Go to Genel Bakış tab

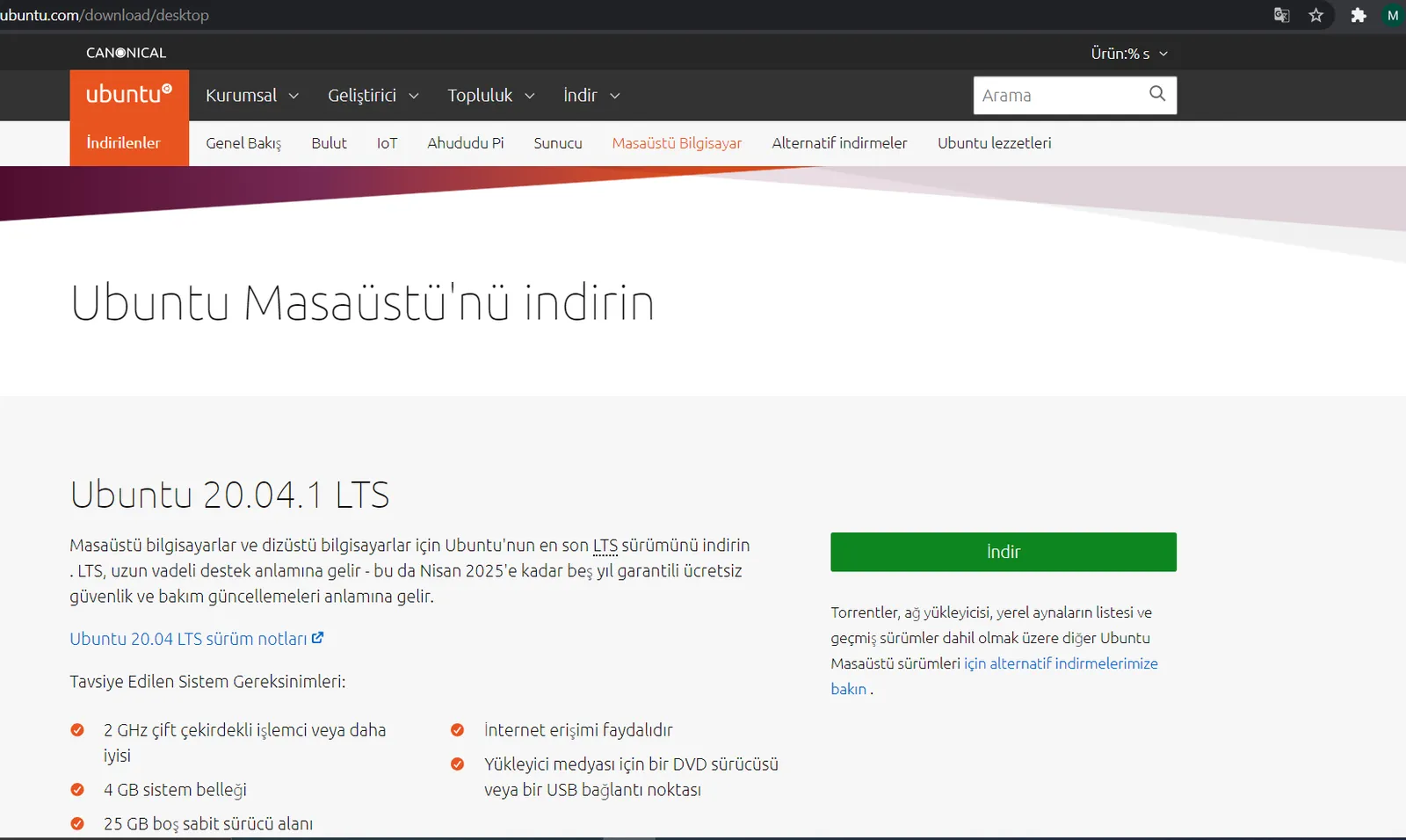point(243,143)
